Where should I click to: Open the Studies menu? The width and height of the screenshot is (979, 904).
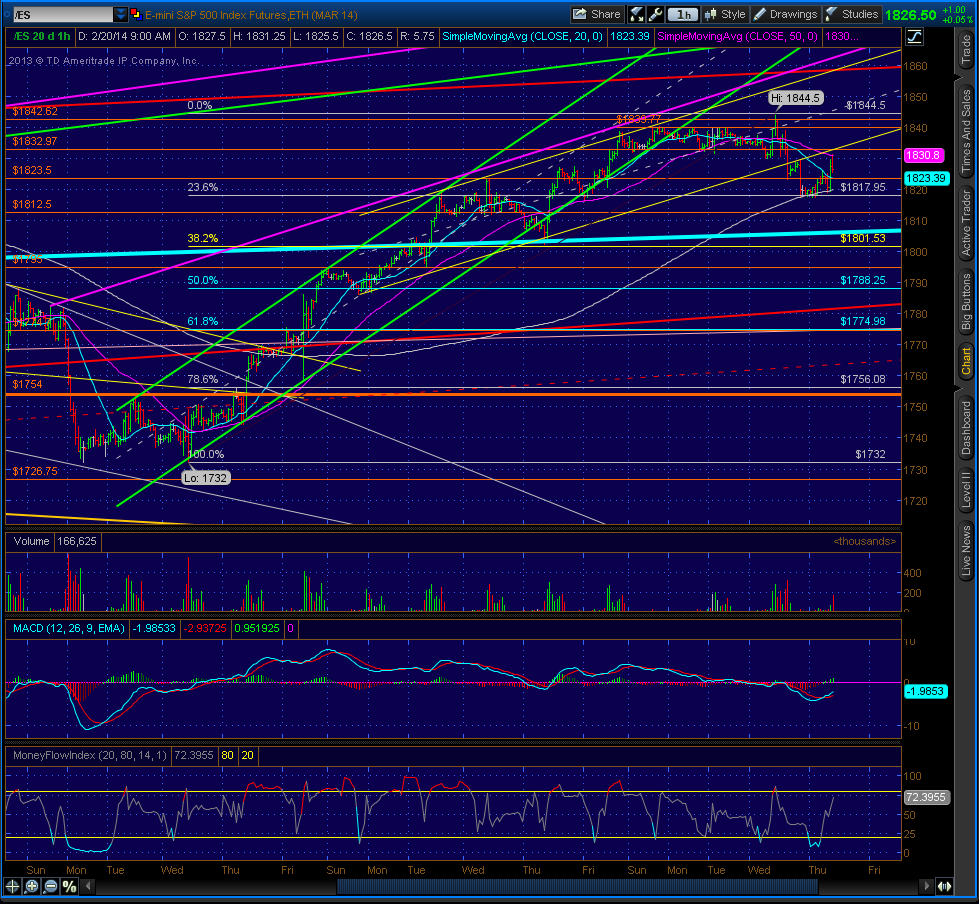click(852, 14)
